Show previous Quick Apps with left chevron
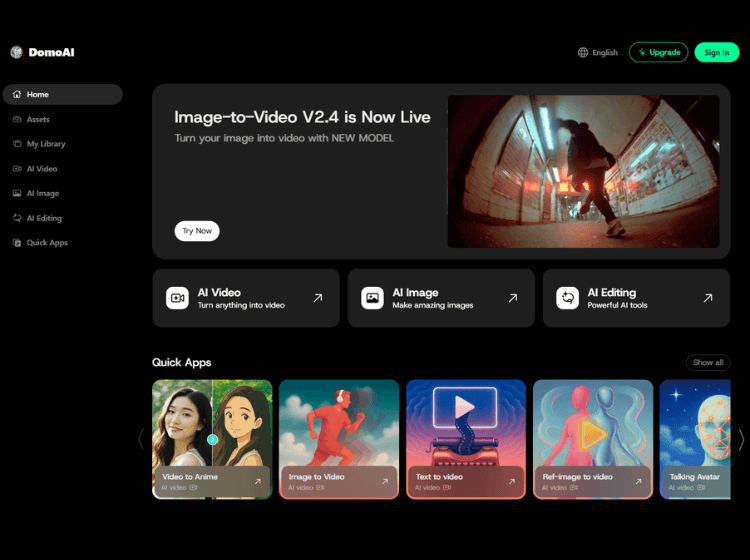 click(141, 439)
